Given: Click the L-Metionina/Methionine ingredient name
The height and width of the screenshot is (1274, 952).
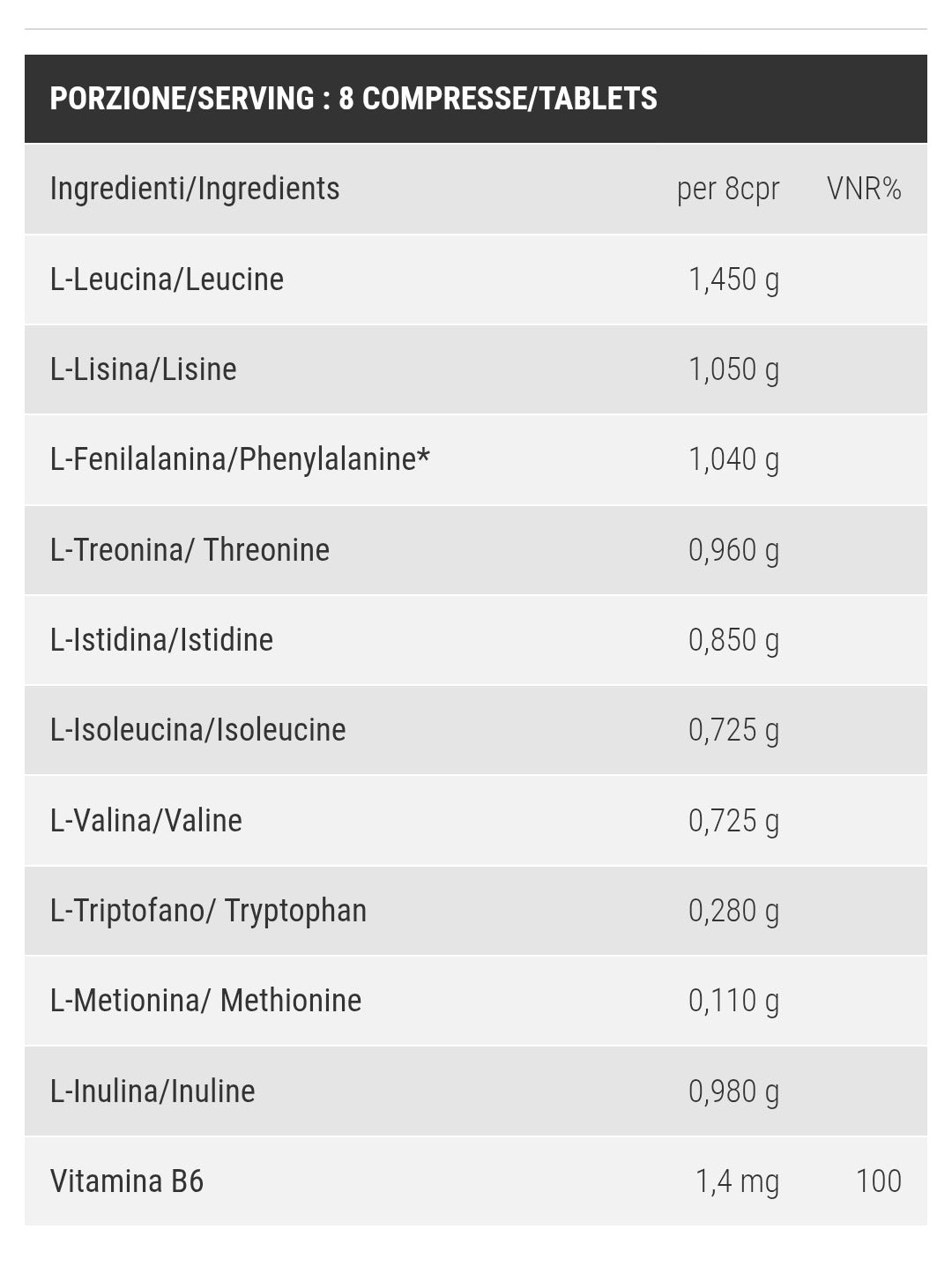Looking at the screenshot, I should (206, 1001).
